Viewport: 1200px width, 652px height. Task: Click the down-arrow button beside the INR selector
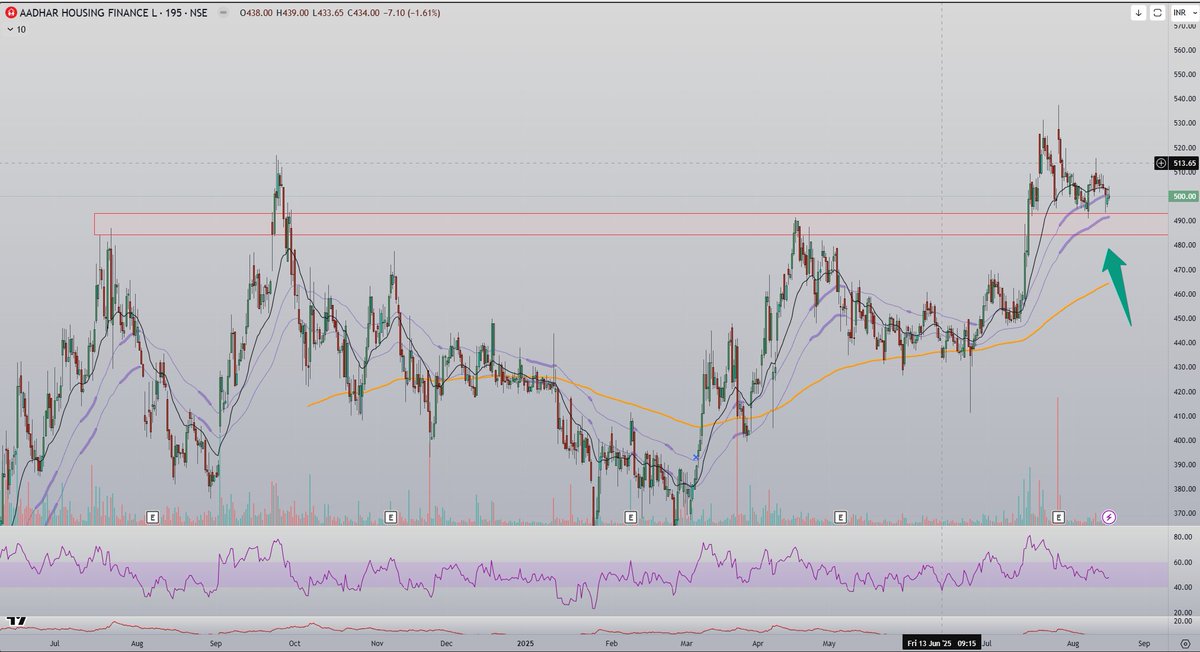(x=1138, y=13)
